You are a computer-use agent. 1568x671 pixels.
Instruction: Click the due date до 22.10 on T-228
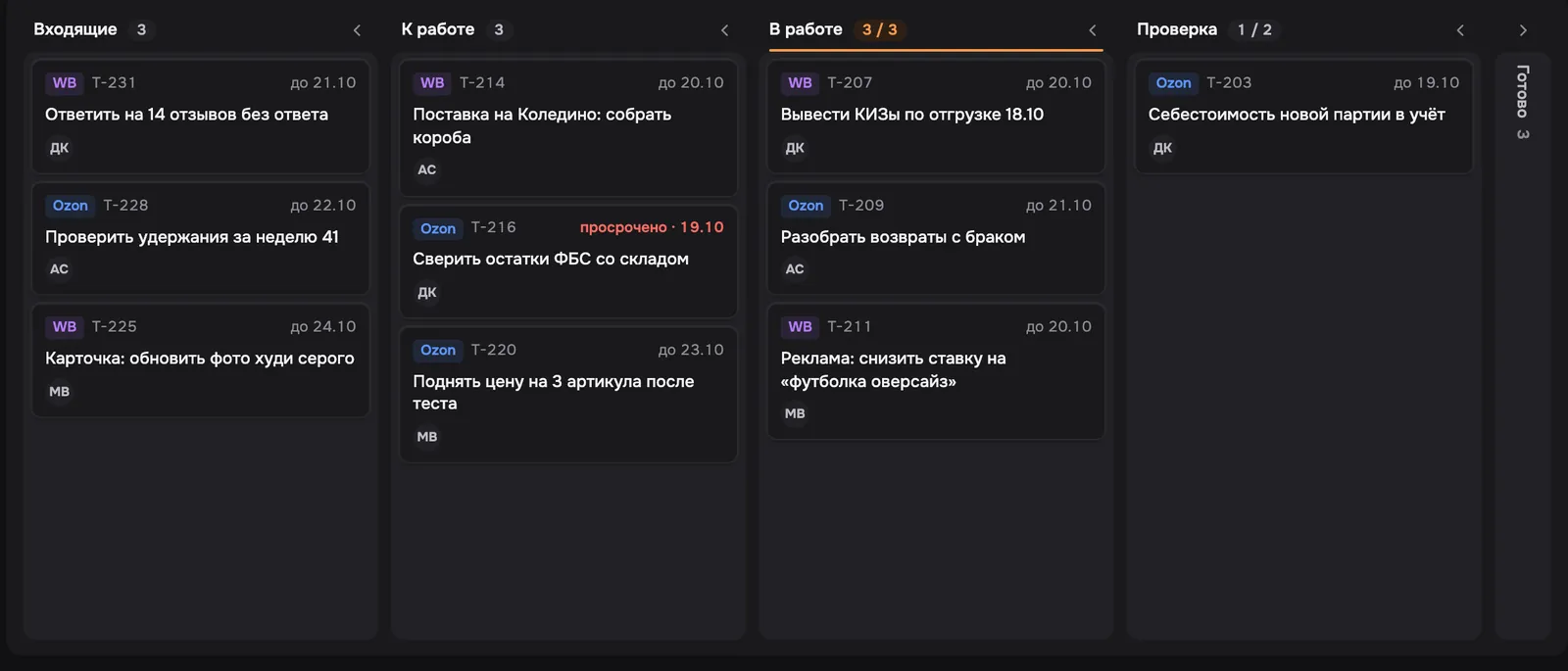pos(323,206)
